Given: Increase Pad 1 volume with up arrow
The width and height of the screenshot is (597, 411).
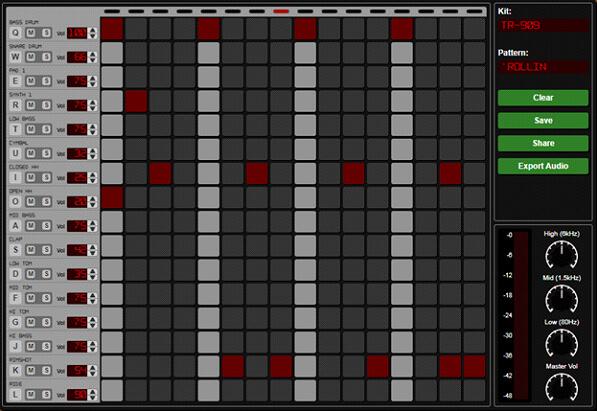Looking at the screenshot, I should tap(93, 78).
